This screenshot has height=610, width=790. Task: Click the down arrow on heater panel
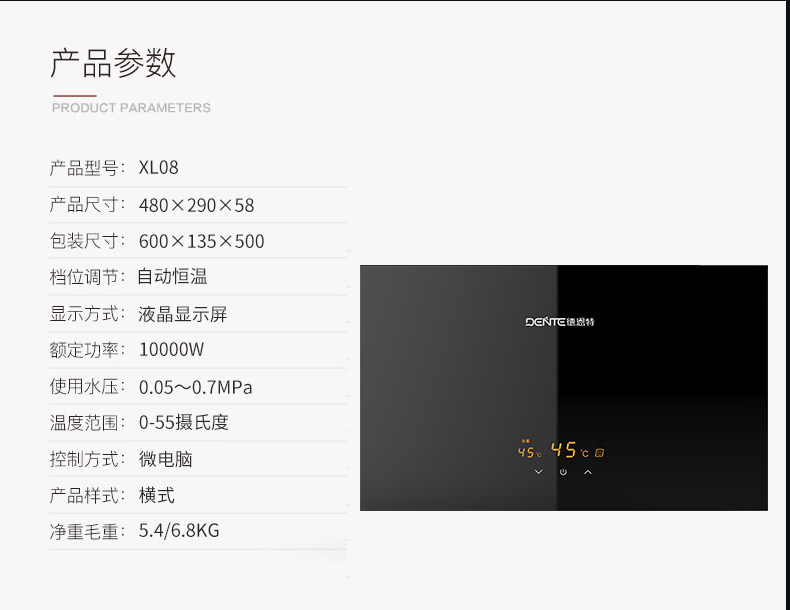click(x=539, y=472)
